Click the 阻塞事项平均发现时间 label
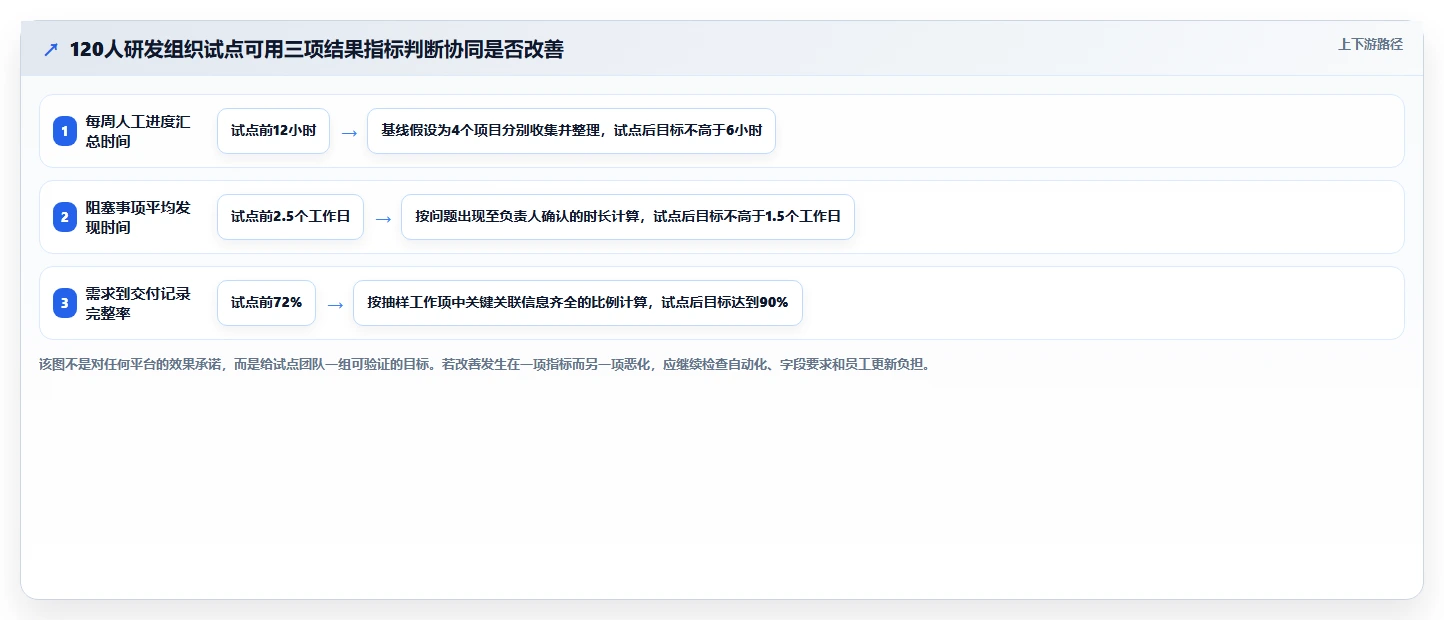This screenshot has width=1444, height=620. (x=138, y=217)
